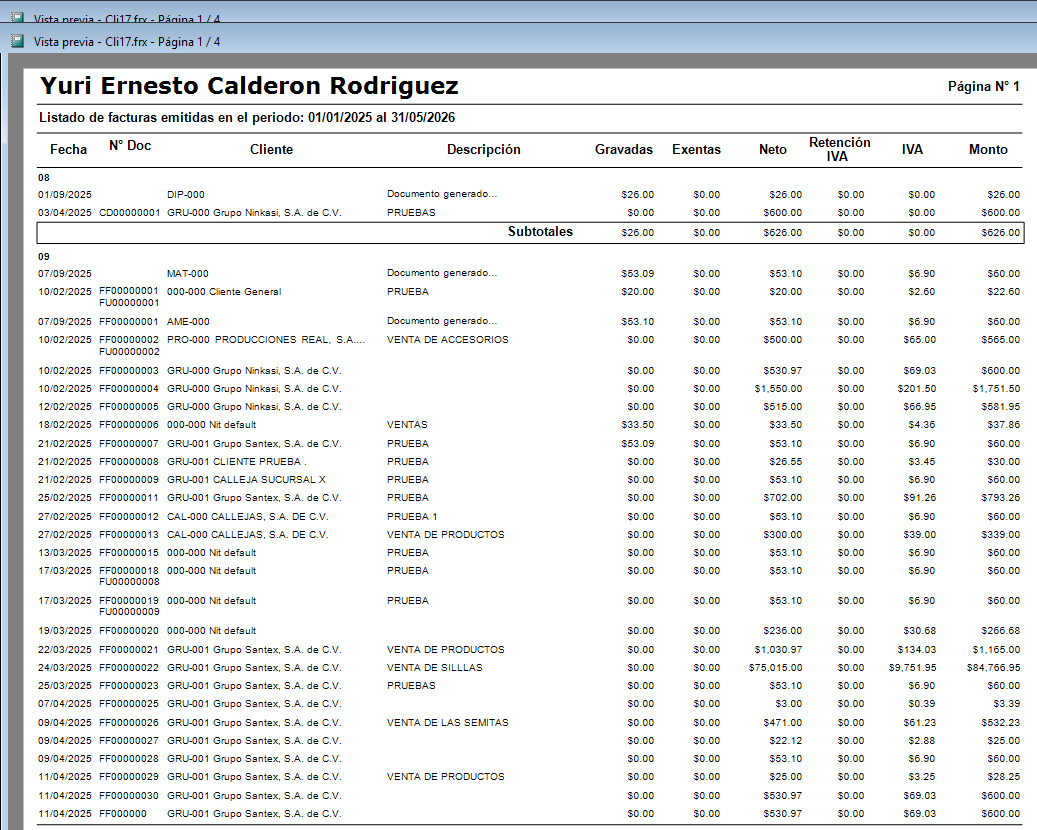The image size is (1037, 830).
Task: Click secondary document 'FU00000009'
Action: [x=130, y=612]
